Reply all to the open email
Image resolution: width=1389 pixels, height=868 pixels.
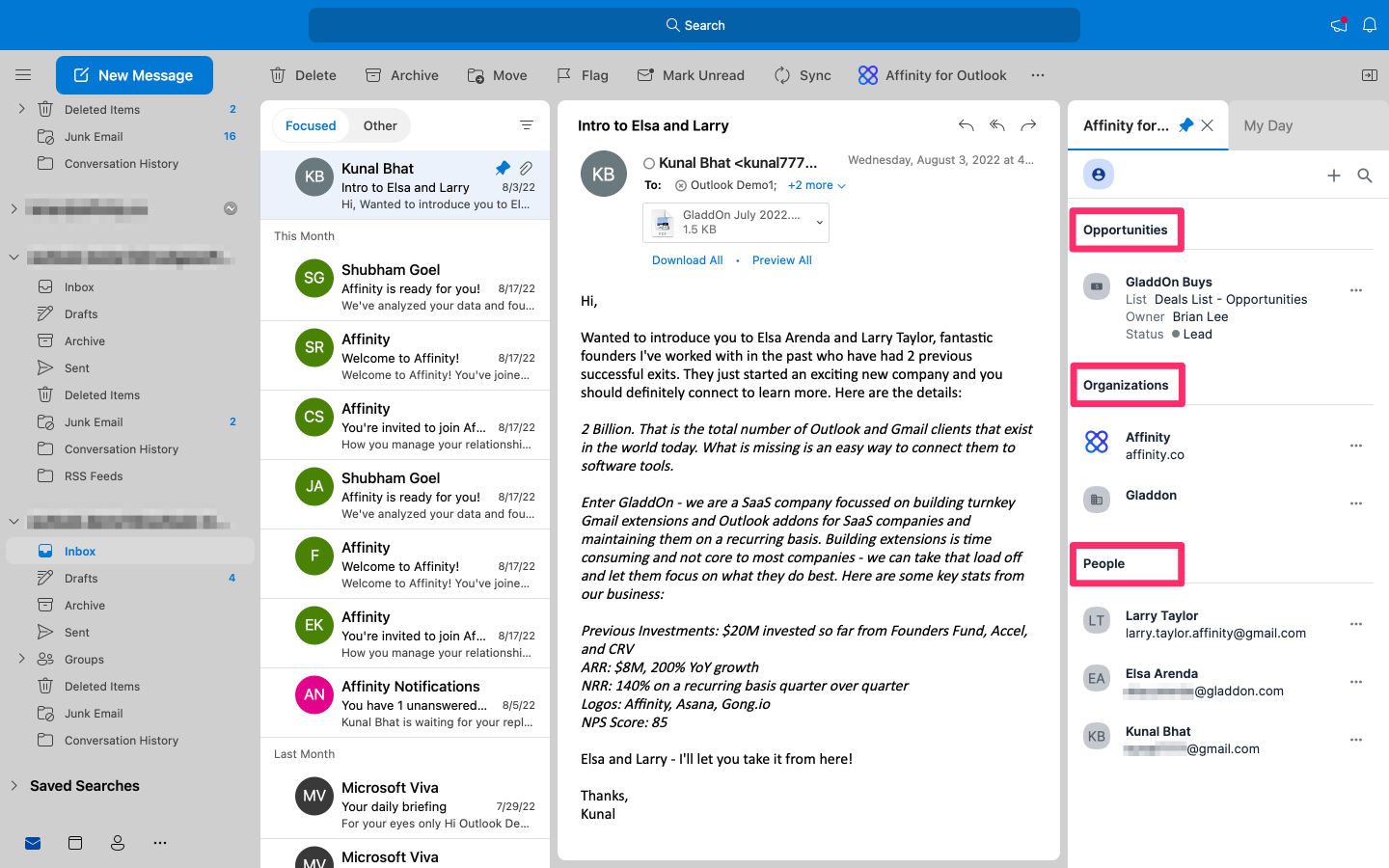(997, 125)
